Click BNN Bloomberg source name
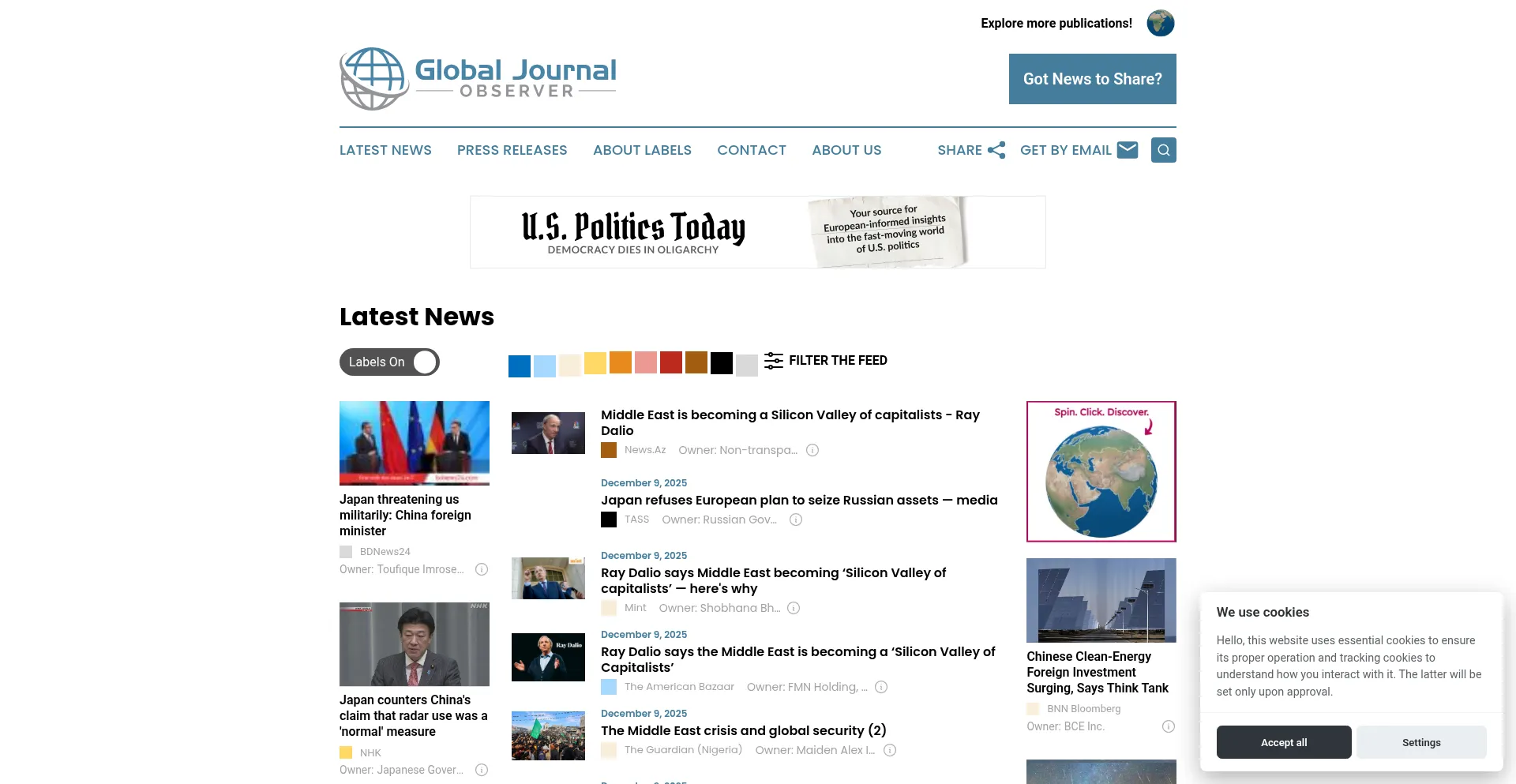The width and height of the screenshot is (1516, 784). 1084,709
